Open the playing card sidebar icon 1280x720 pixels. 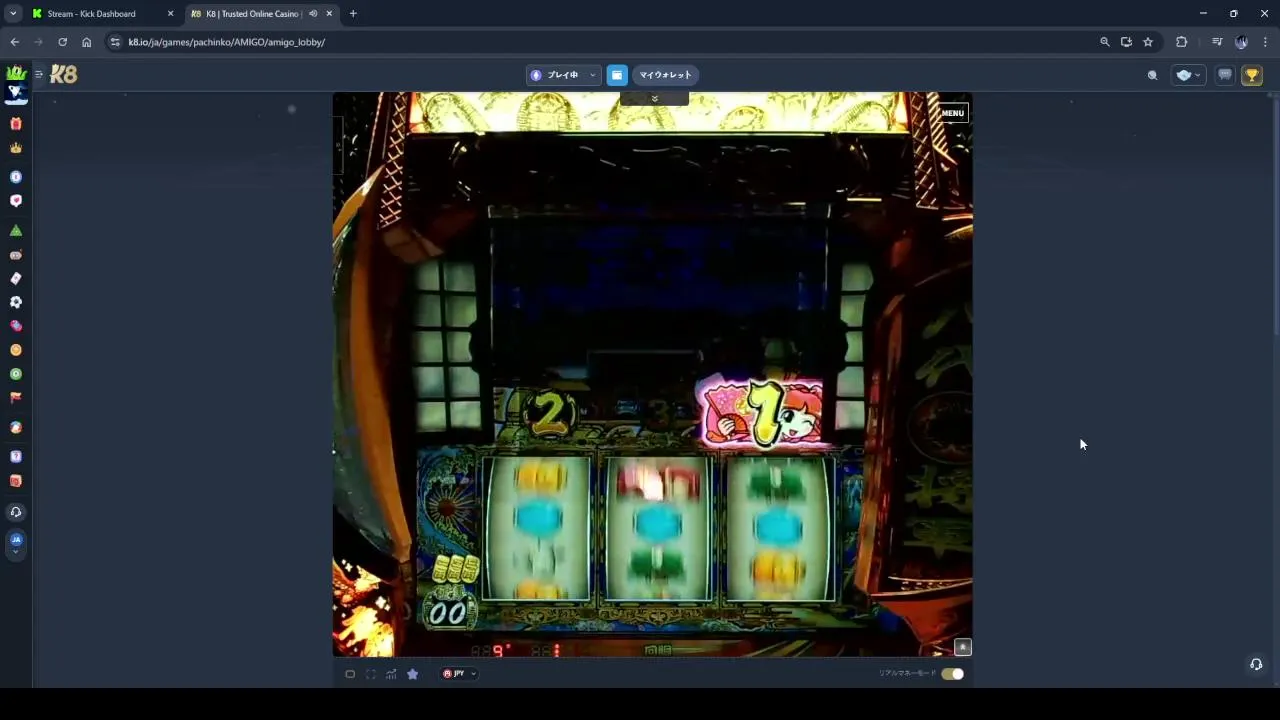point(15,279)
